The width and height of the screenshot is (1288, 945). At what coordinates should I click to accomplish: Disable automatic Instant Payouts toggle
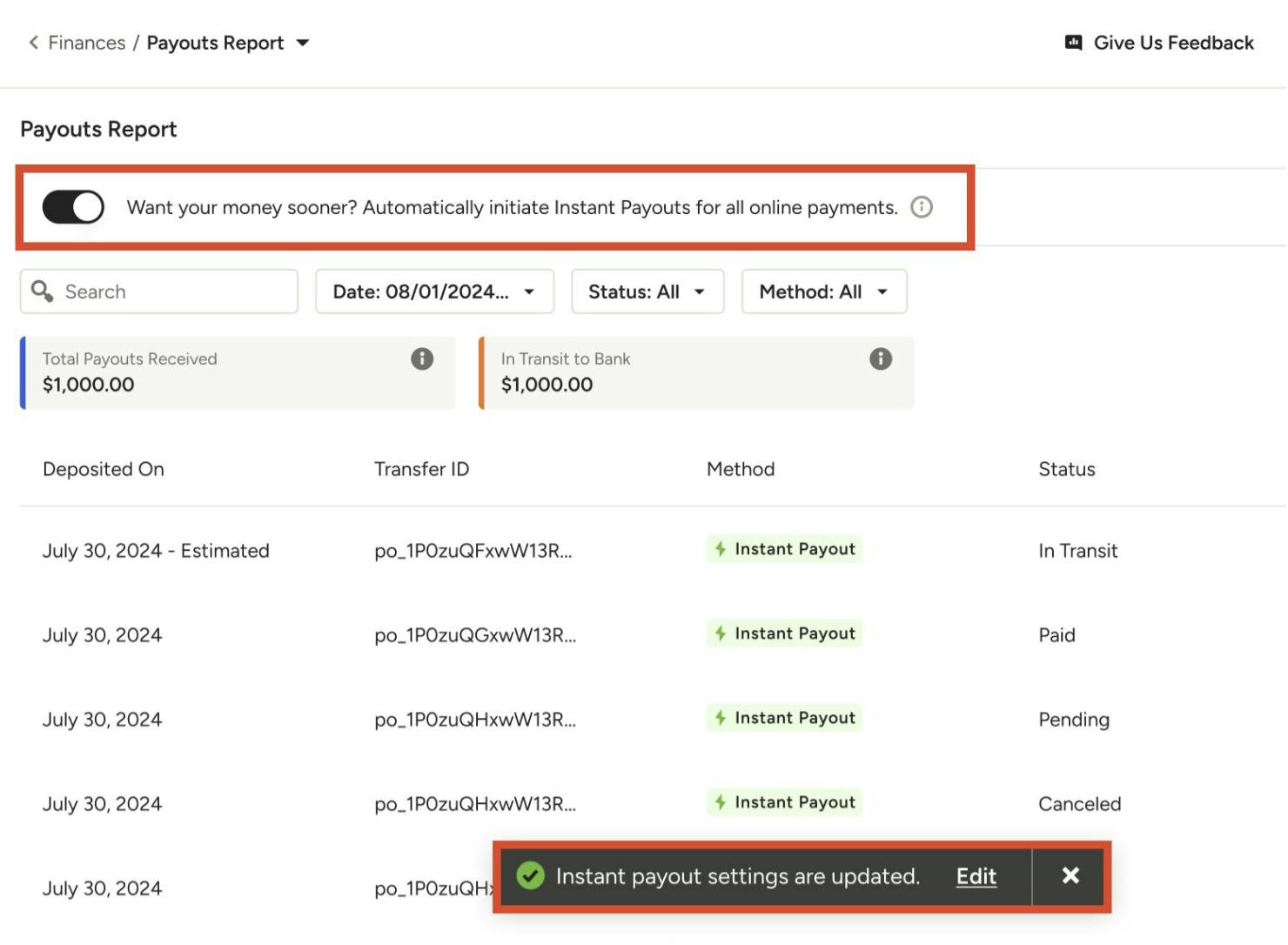[x=73, y=207]
